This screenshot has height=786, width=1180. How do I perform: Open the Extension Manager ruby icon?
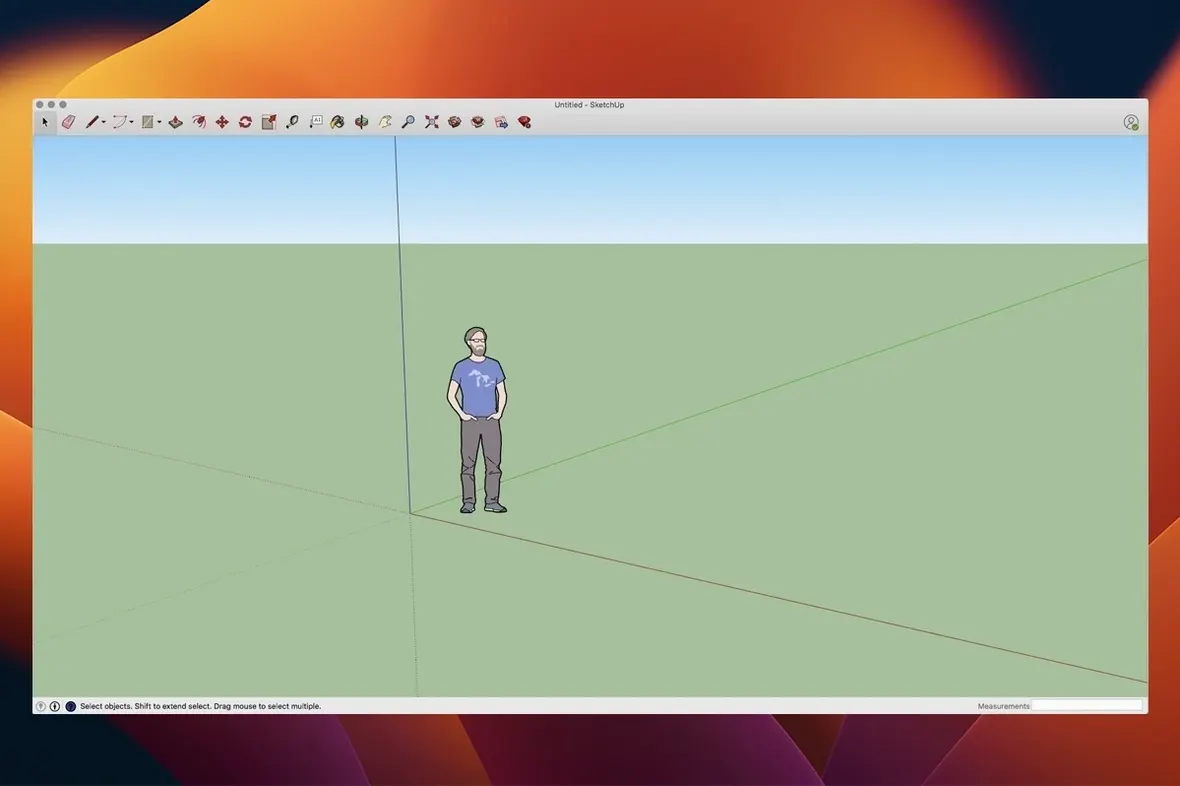tap(525, 122)
